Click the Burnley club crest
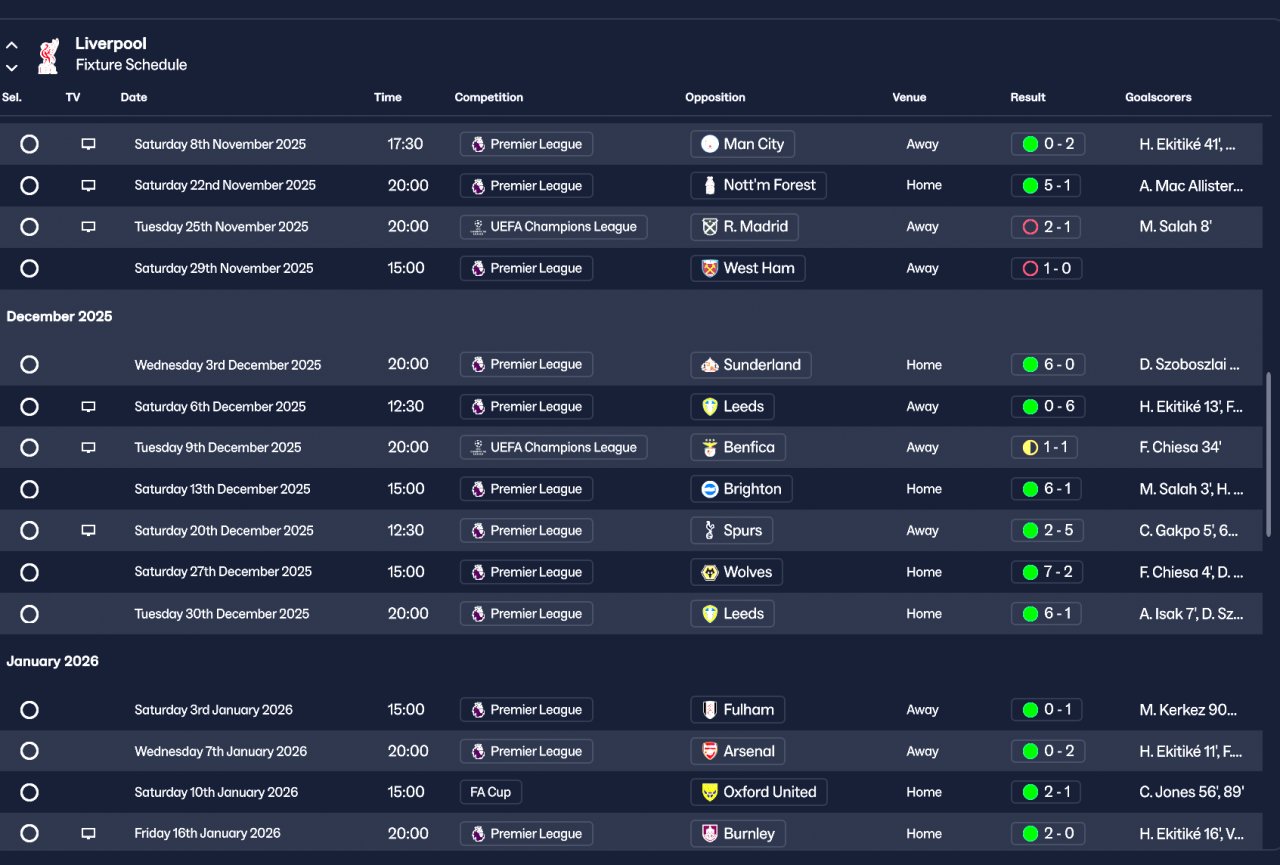This screenshot has width=1280, height=865. pos(710,834)
